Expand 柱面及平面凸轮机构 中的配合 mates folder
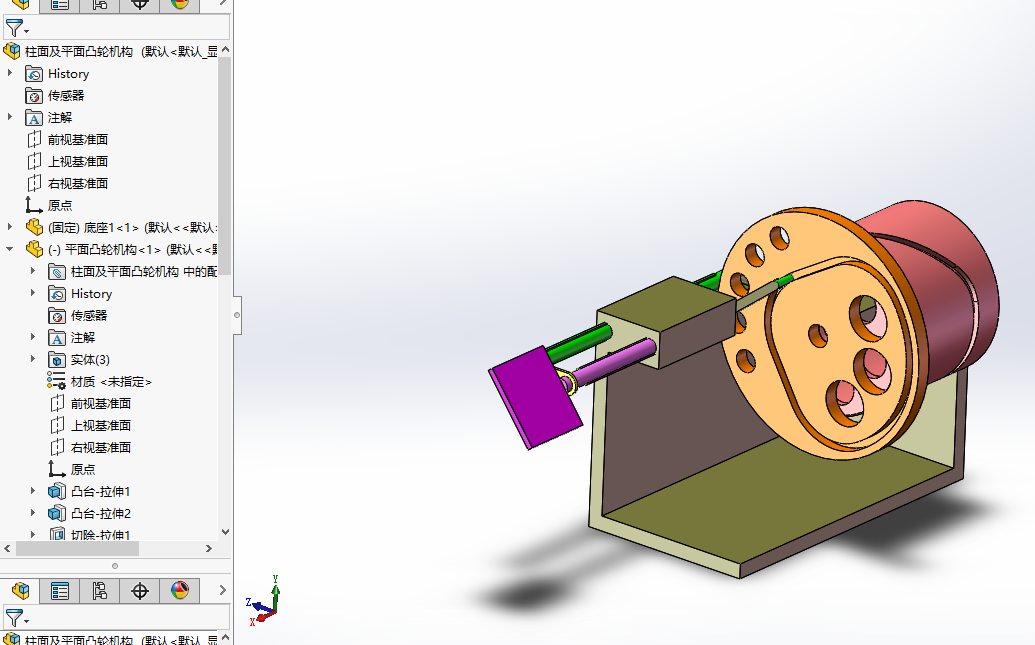 33,271
